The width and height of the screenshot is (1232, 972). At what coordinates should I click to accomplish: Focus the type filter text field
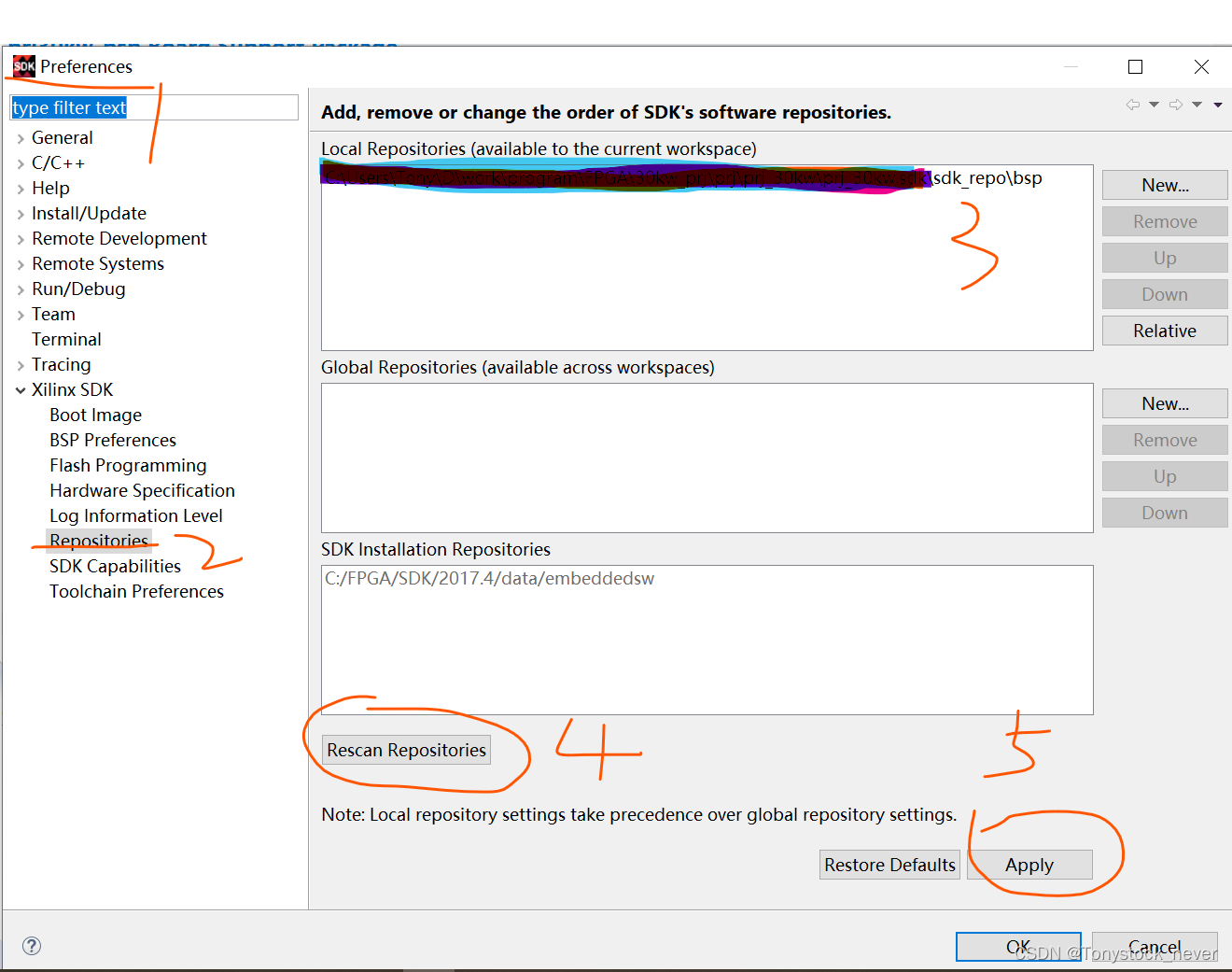point(154,107)
